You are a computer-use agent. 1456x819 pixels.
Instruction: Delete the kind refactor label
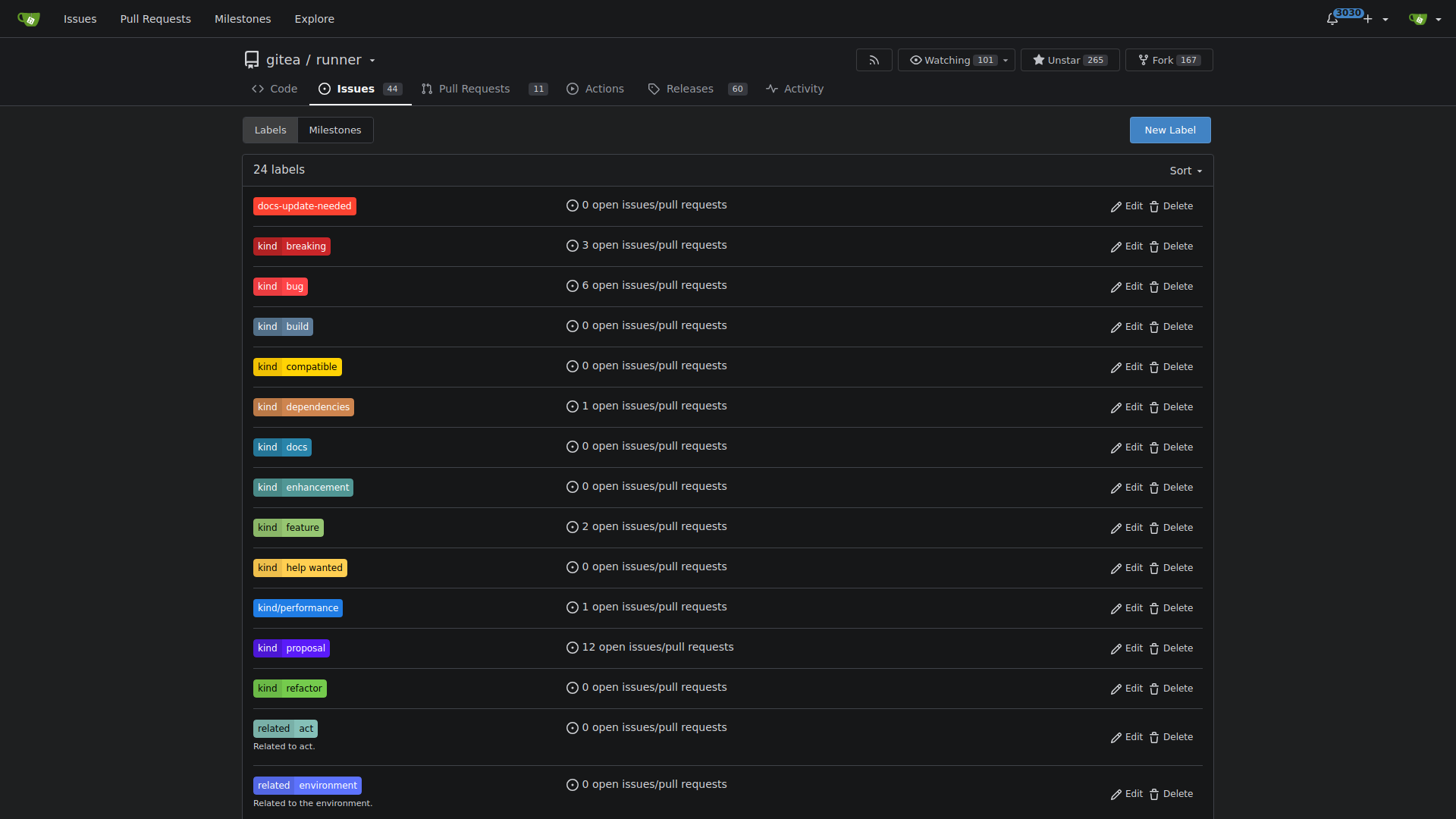(x=1172, y=689)
